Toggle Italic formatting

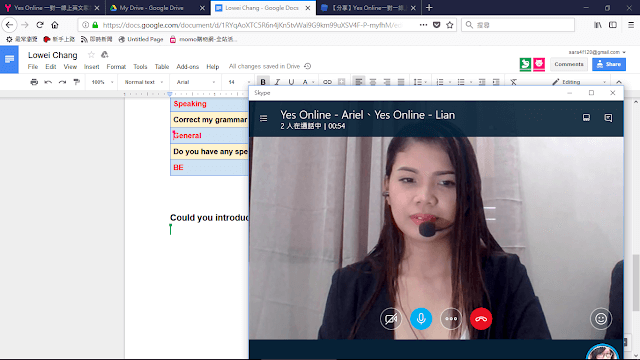pos(277,82)
